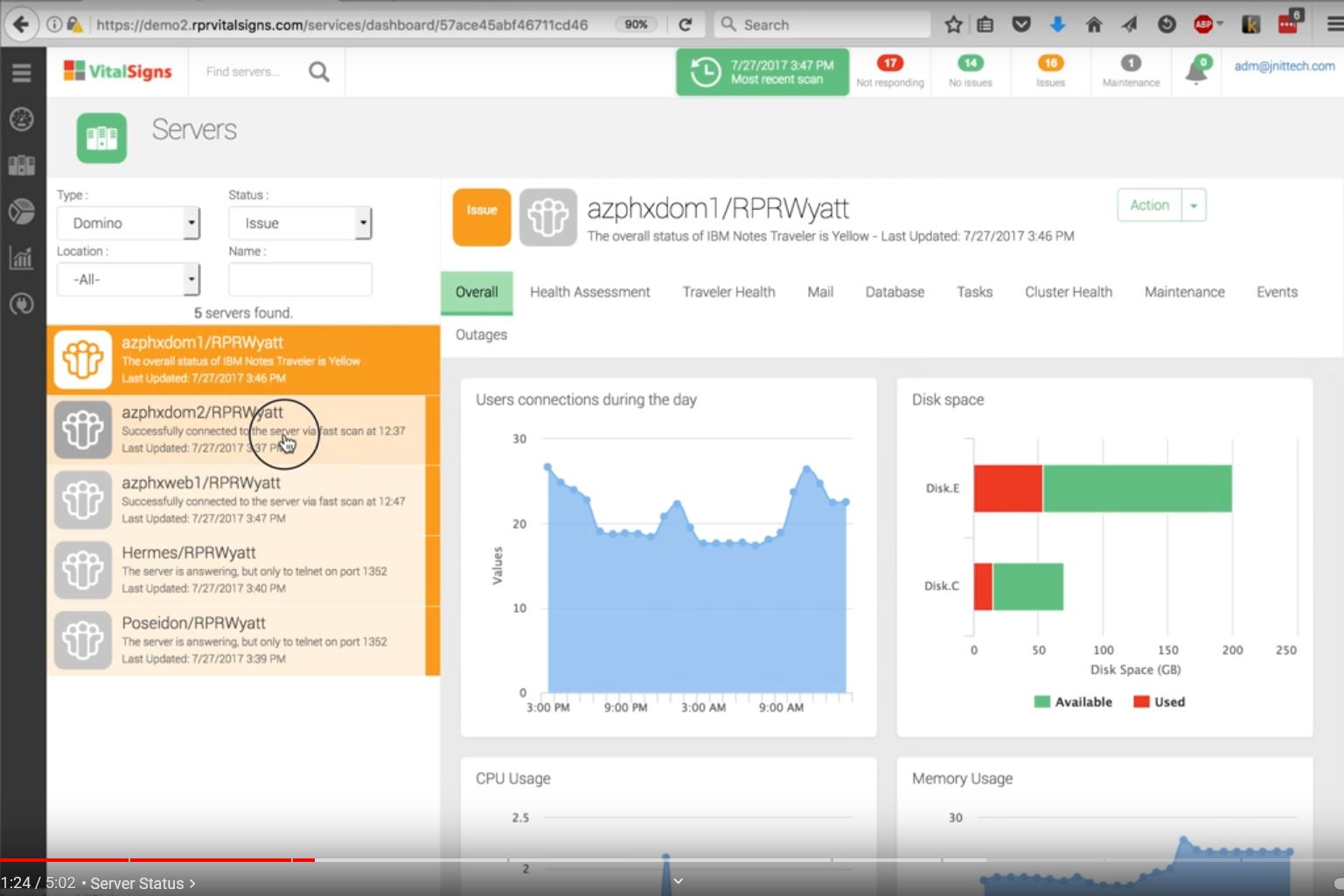Open the Type dropdown showing Domino
The width and height of the screenshot is (1344, 896).
tap(129, 223)
